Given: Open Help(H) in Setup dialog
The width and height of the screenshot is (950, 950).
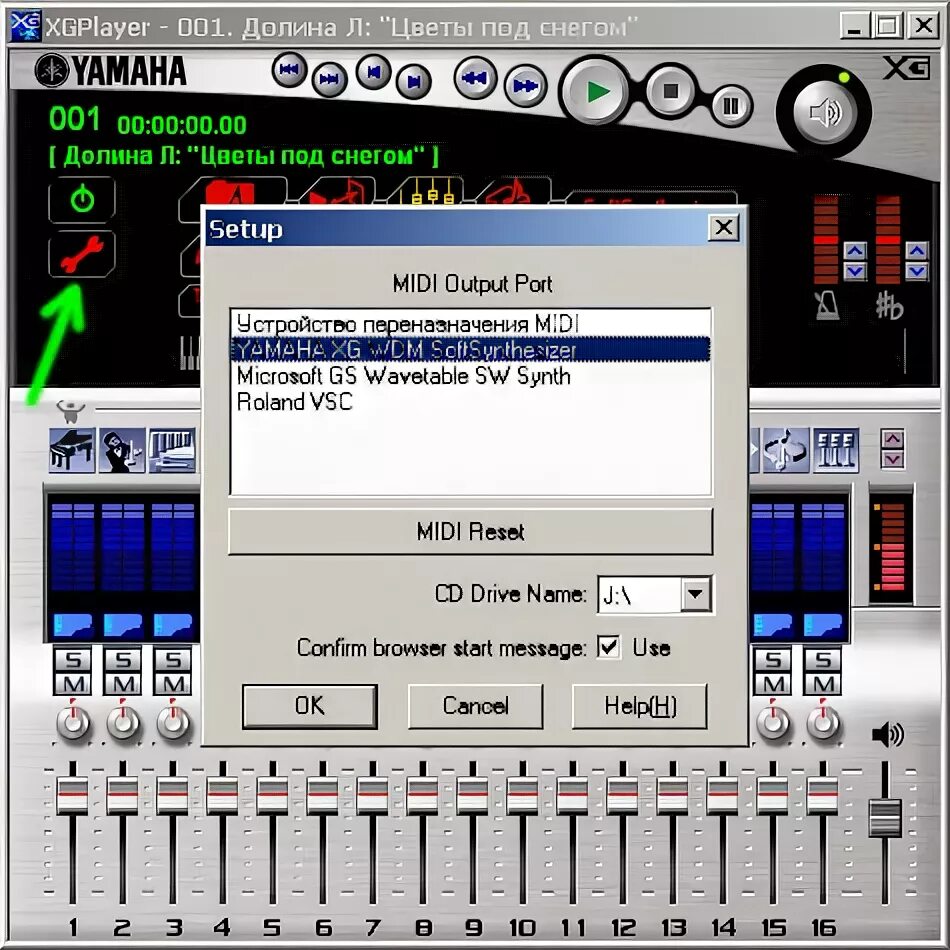Looking at the screenshot, I should point(640,706).
